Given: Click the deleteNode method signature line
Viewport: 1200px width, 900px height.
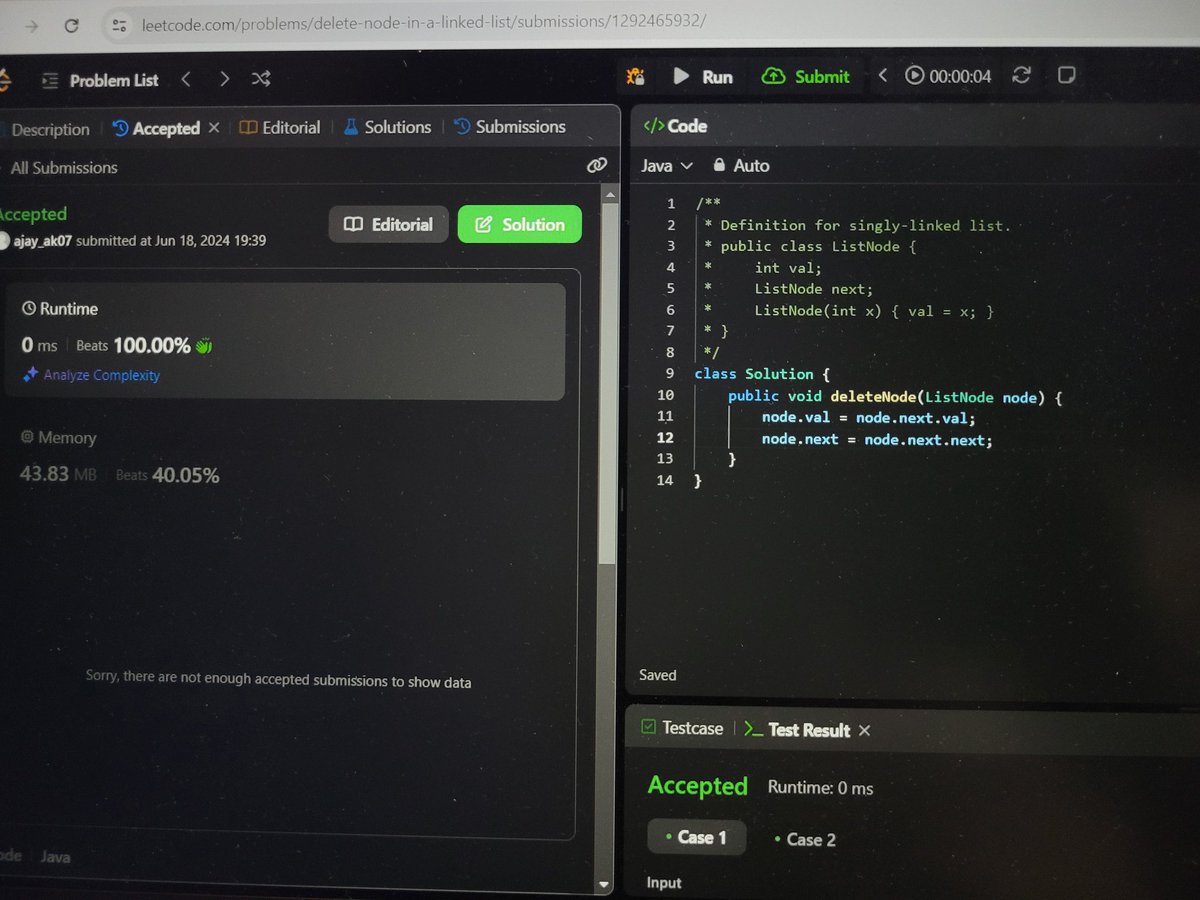Looking at the screenshot, I should click(894, 396).
